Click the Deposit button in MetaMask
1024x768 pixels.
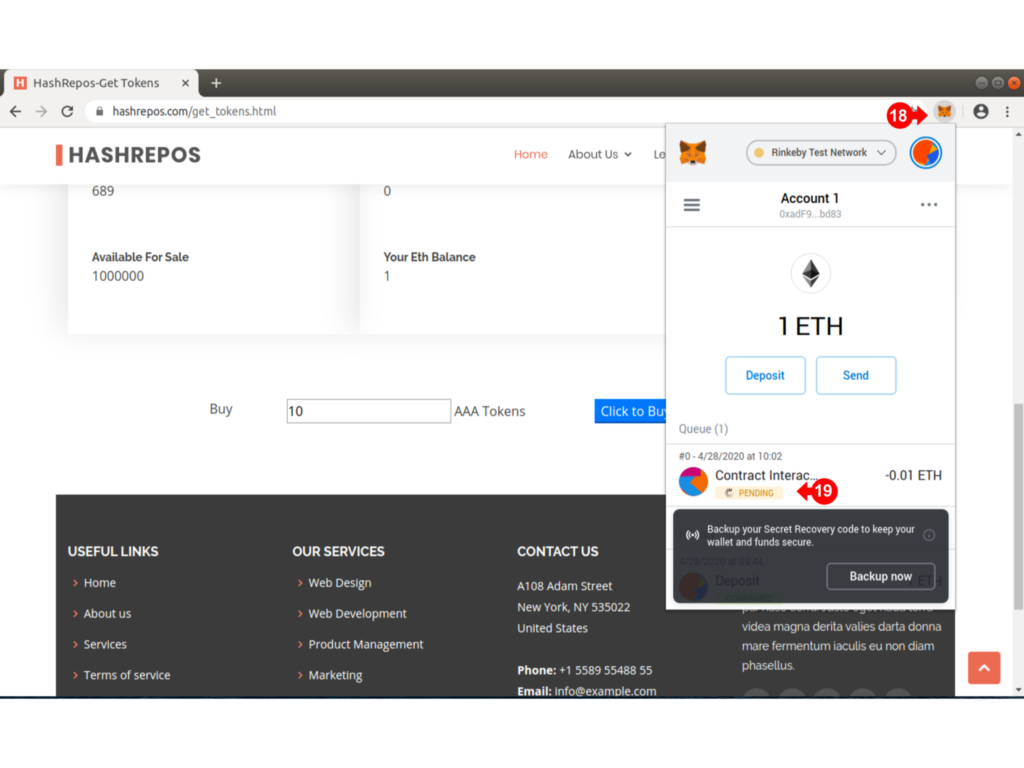[765, 376]
